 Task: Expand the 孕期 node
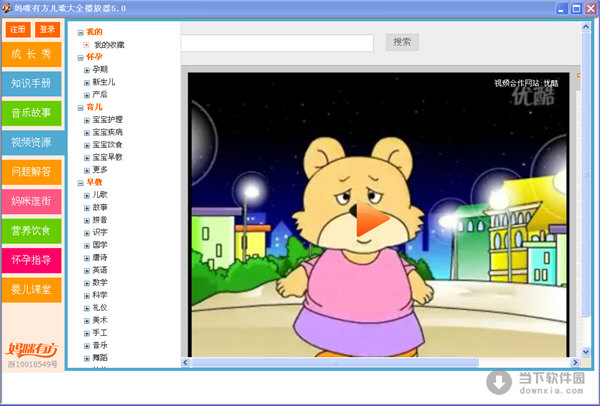[87, 70]
